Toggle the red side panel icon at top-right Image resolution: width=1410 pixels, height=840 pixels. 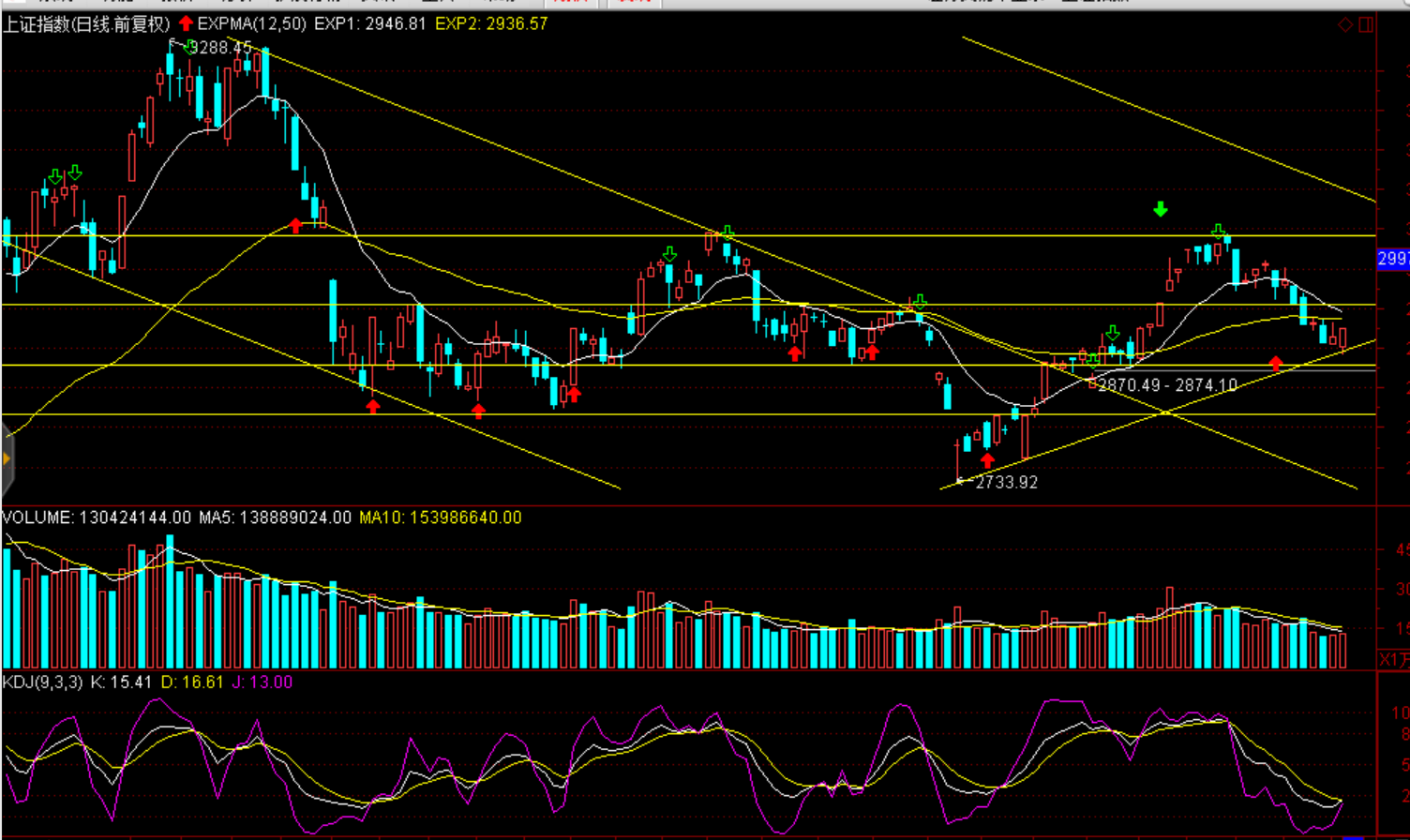(1365, 24)
